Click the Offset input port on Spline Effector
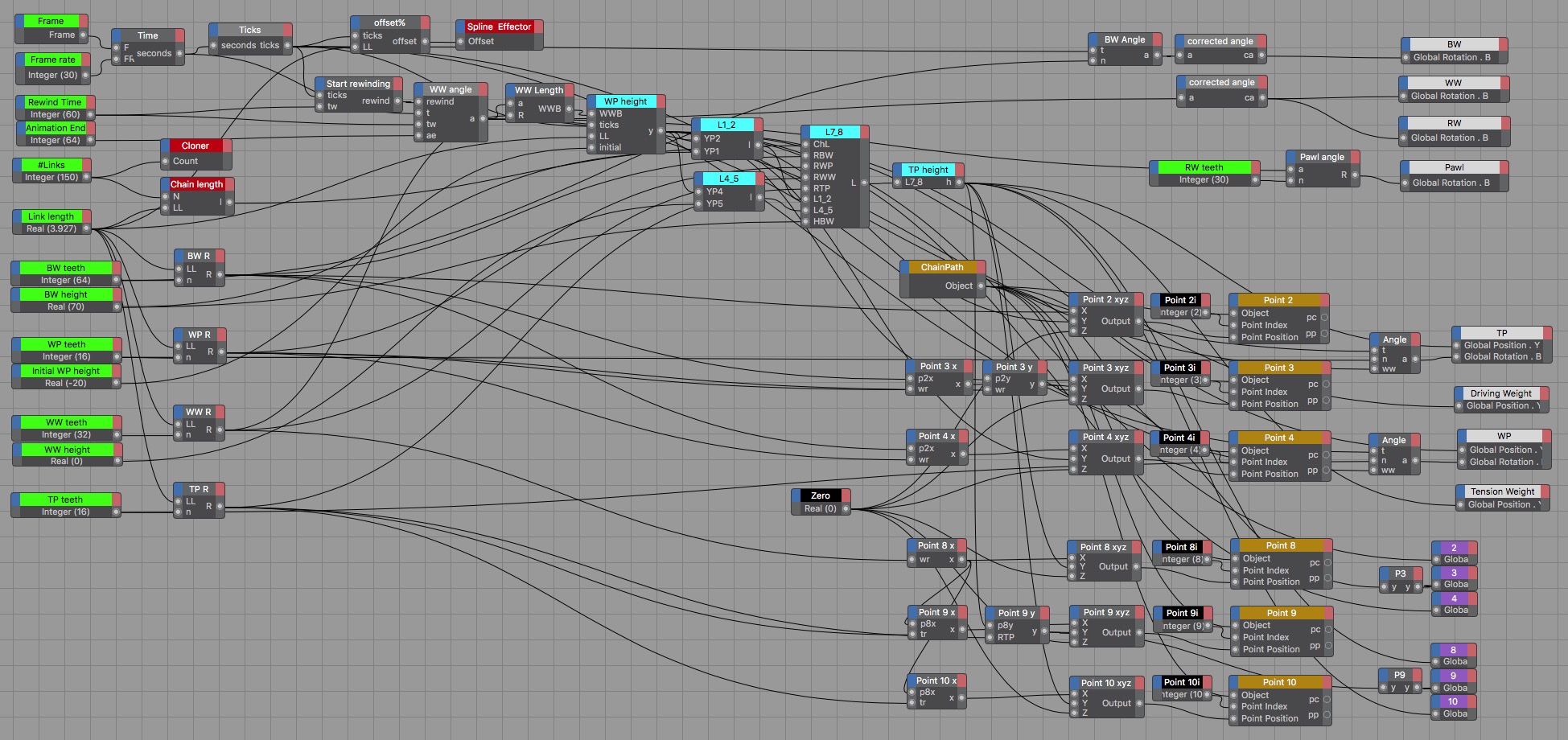 tap(461, 41)
